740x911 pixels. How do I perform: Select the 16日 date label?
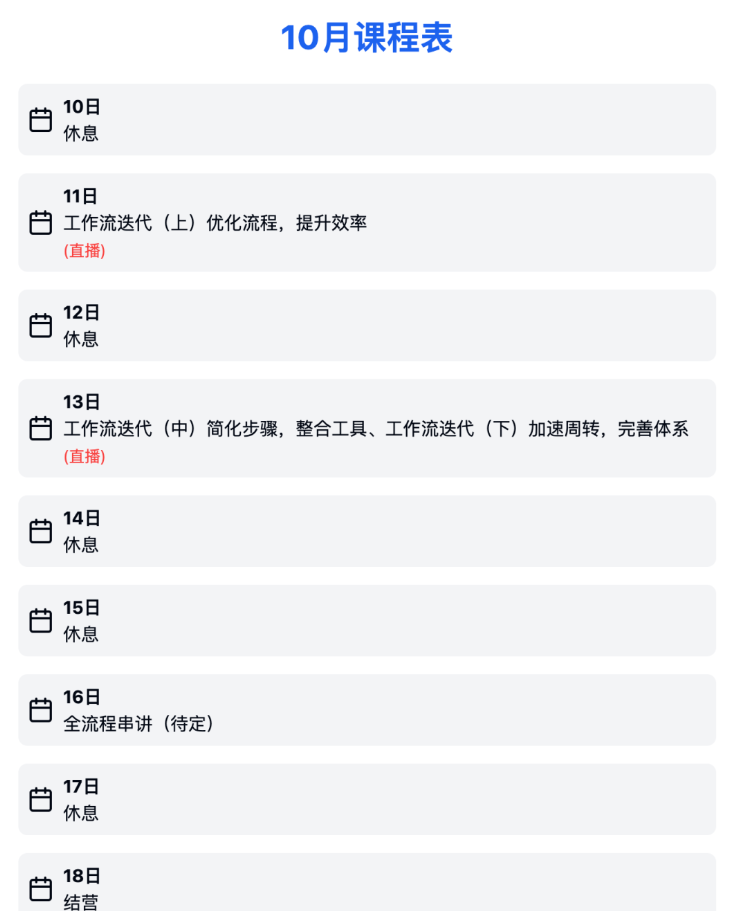click(x=82, y=697)
